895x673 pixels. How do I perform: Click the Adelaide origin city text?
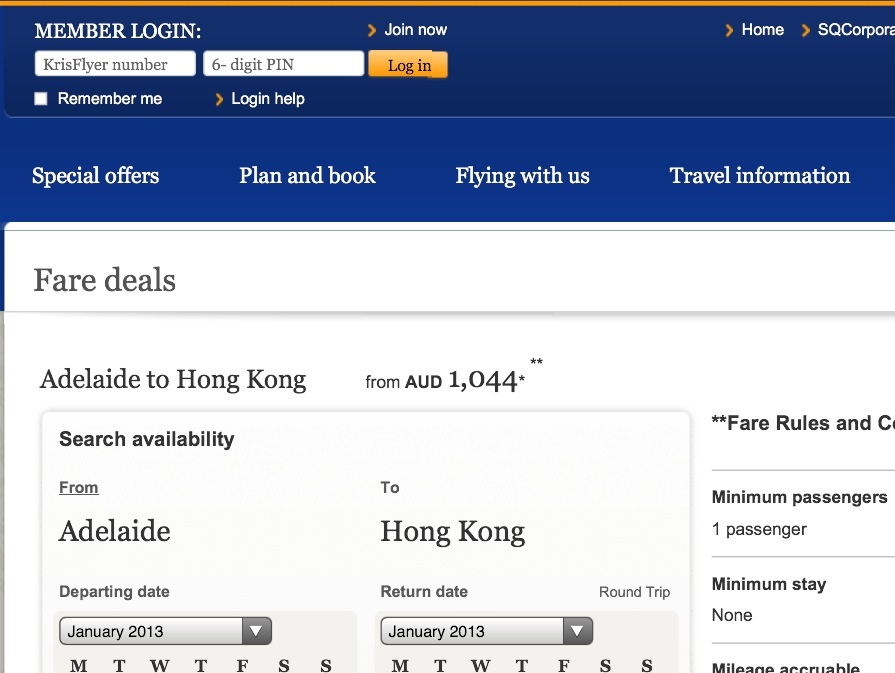(114, 531)
